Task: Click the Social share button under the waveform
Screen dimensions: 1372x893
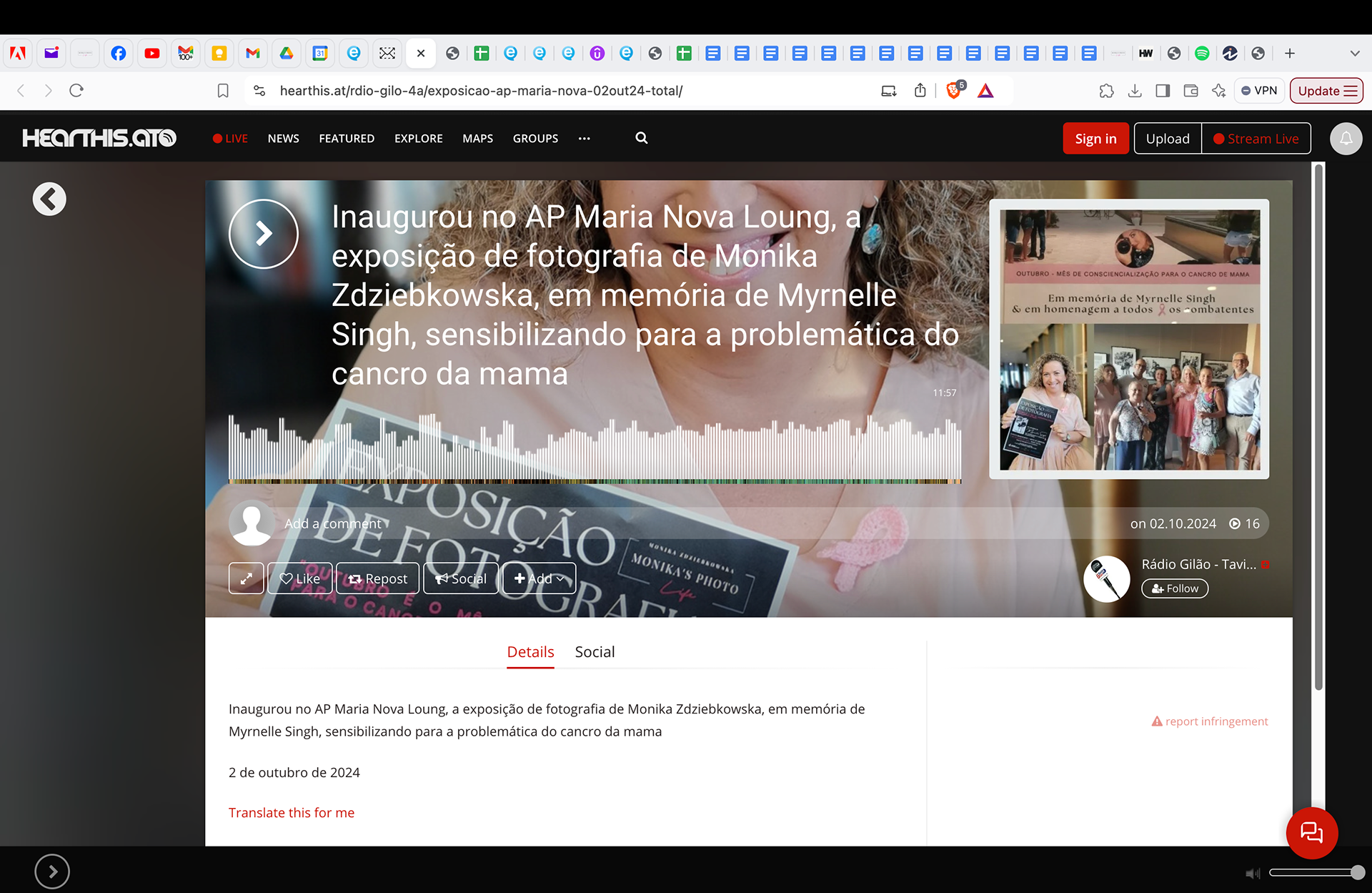Action: pyautogui.click(x=461, y=578)
